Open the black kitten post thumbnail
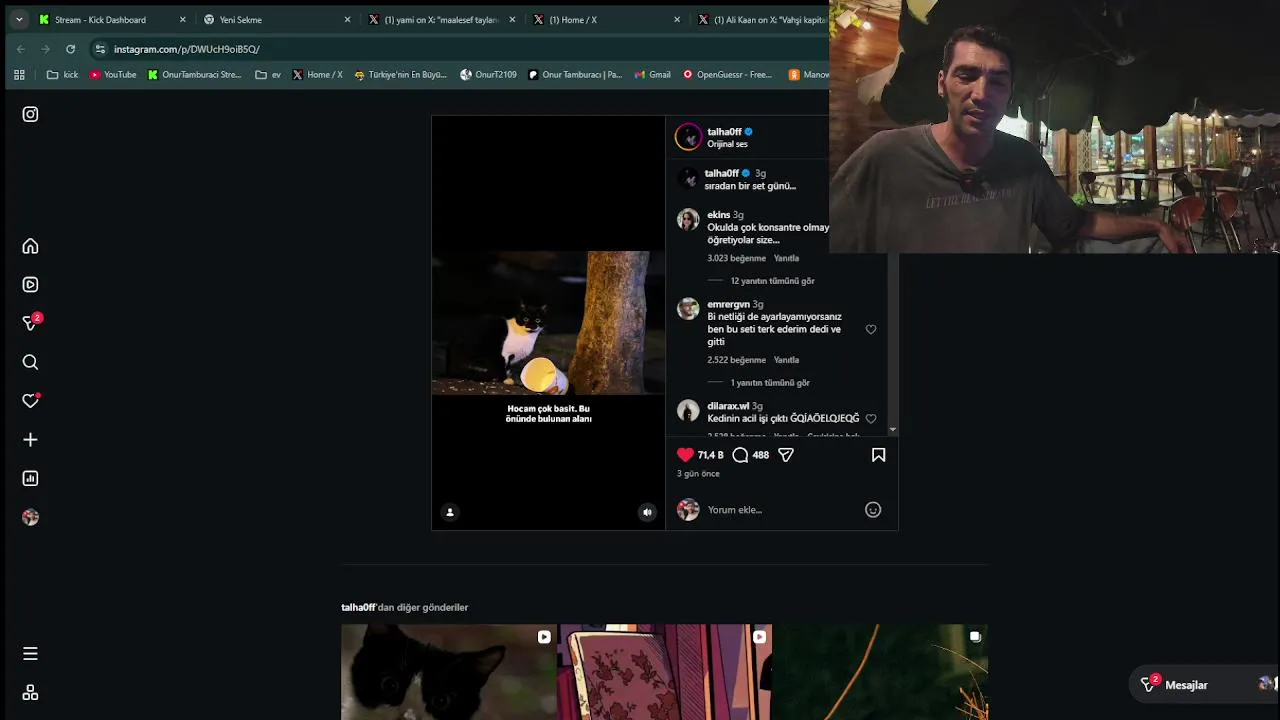Image resolution: width=1280 pixels, height=720 pixels. (448, 672)
